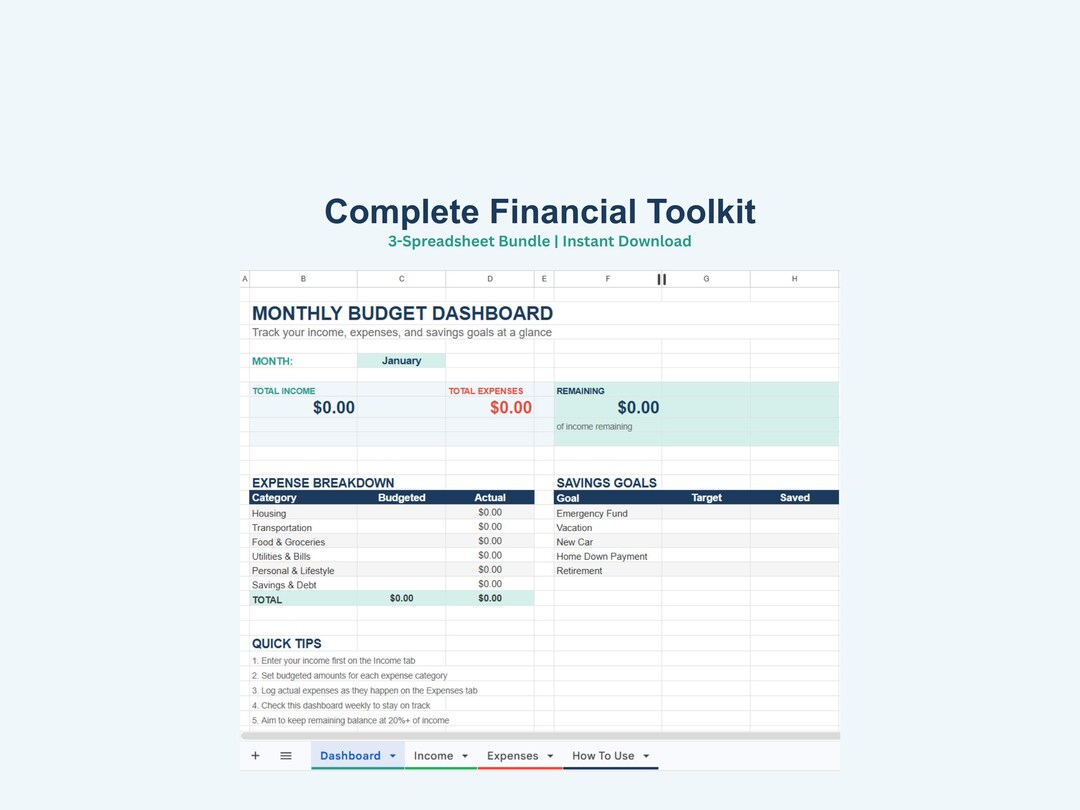Select column B header

[x=303, y=279]
